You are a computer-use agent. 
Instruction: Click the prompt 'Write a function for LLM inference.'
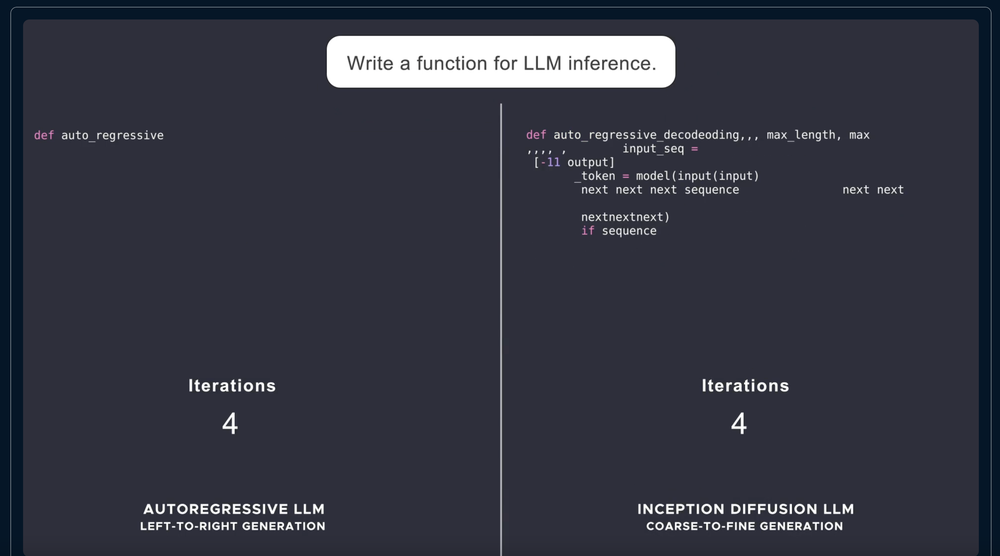click(x=501, y=62)
